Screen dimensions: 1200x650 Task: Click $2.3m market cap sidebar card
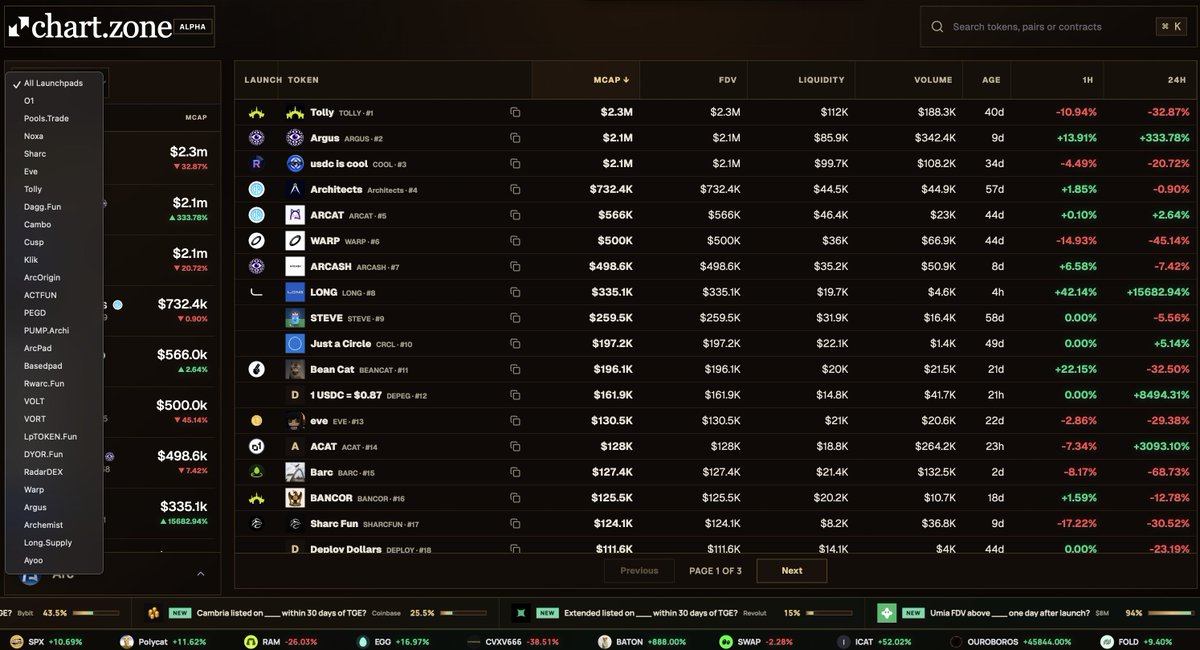click(160, 157)
